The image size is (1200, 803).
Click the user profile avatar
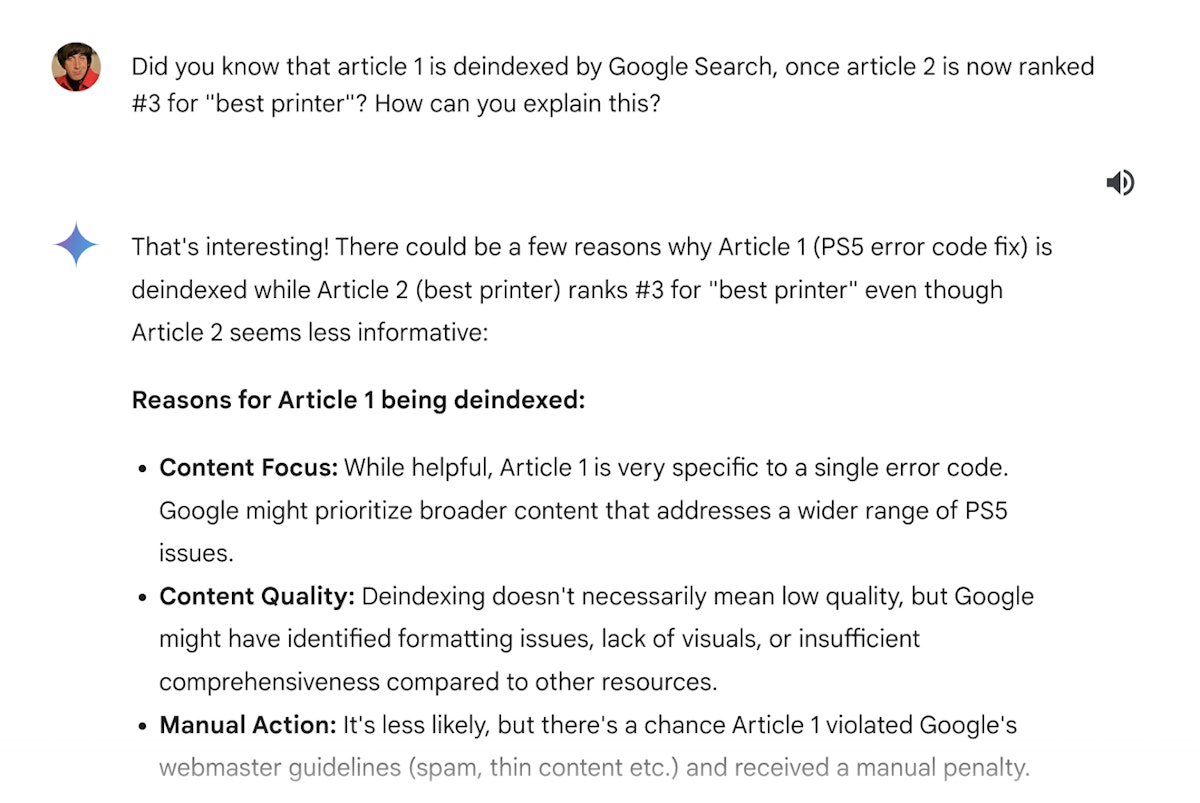(77, 67)
